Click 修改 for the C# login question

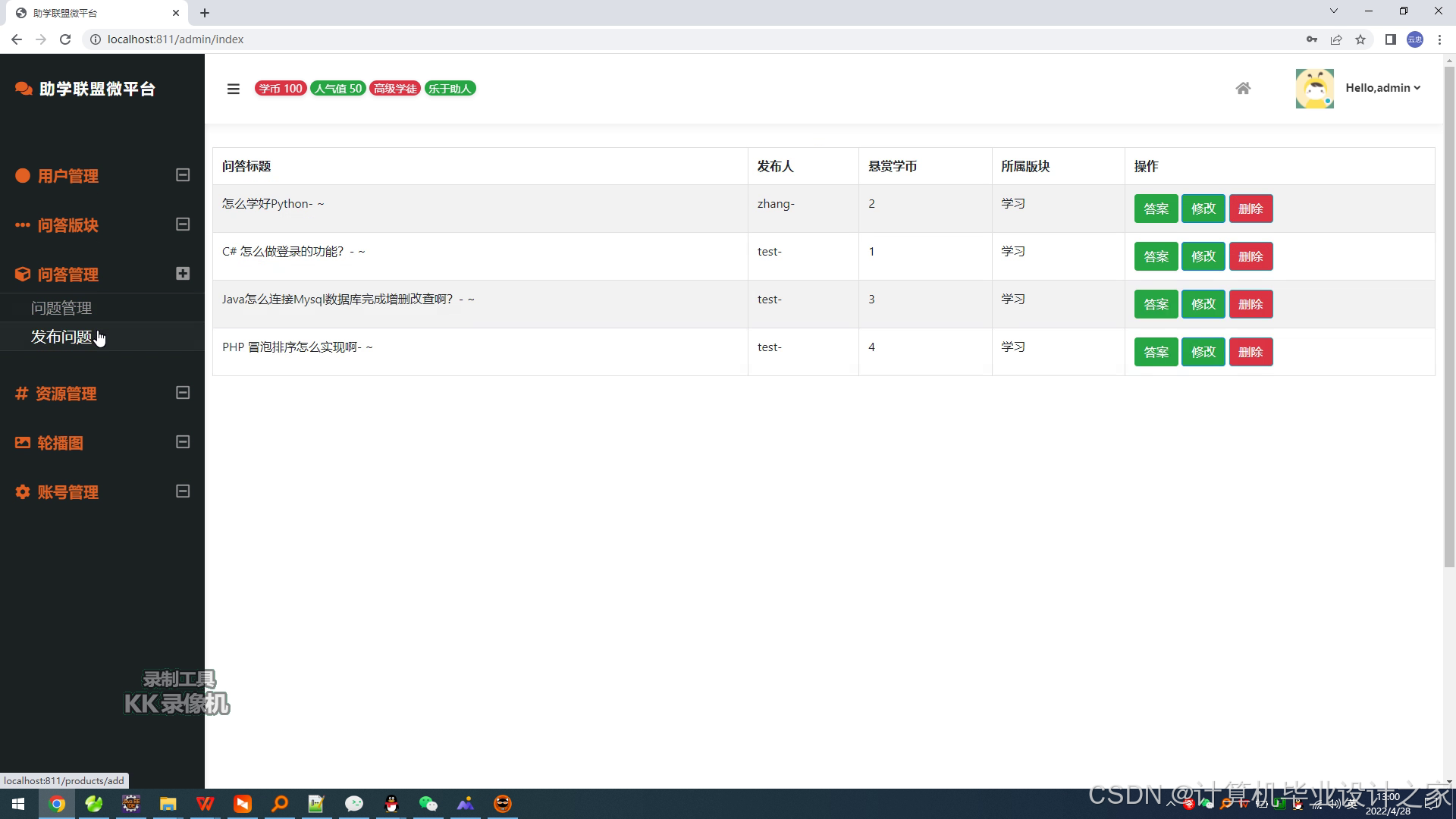(x=1203, y=256)
